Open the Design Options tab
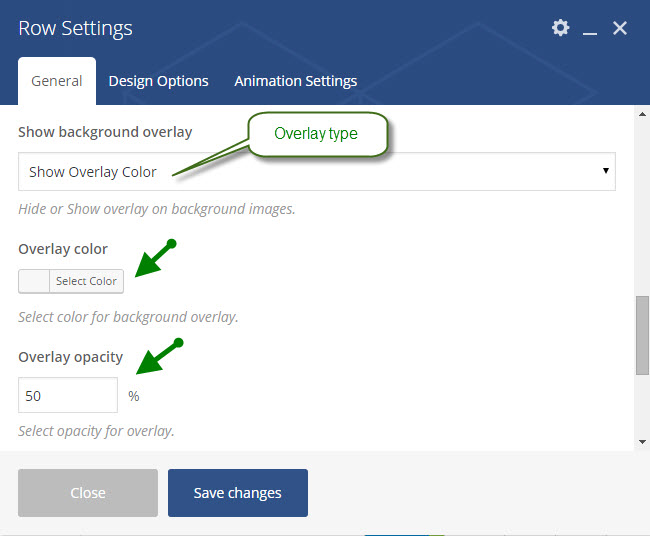This screenshot has height=536, width=650. coord(158,81)
